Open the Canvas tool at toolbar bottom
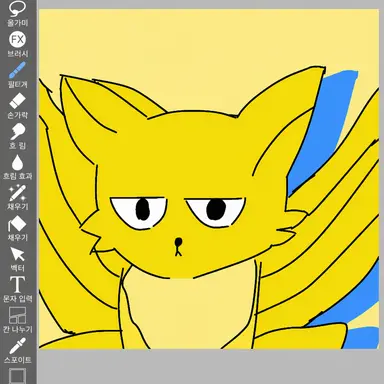The width and height of the screenshot is (384, 384). coord(17,376)
